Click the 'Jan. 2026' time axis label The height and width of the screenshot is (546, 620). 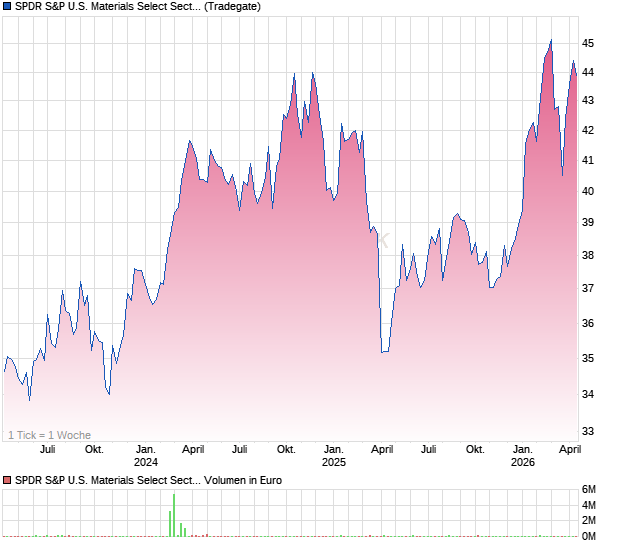click(523, 456)
